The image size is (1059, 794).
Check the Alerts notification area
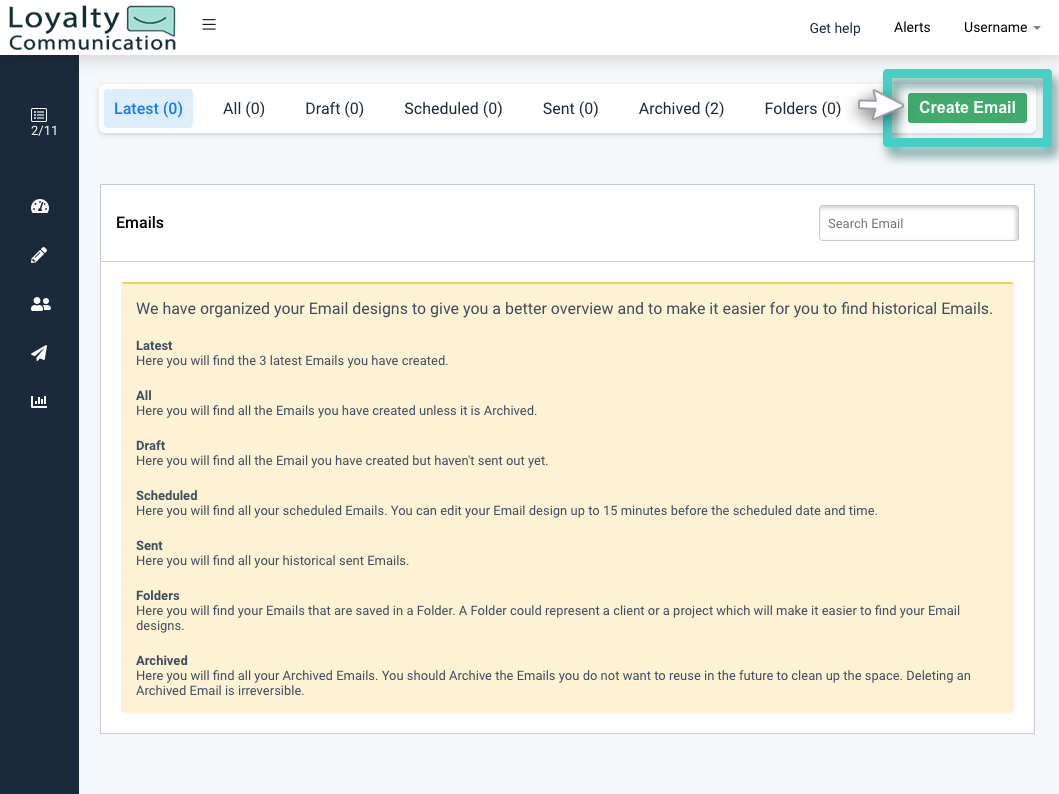(911, 27)
